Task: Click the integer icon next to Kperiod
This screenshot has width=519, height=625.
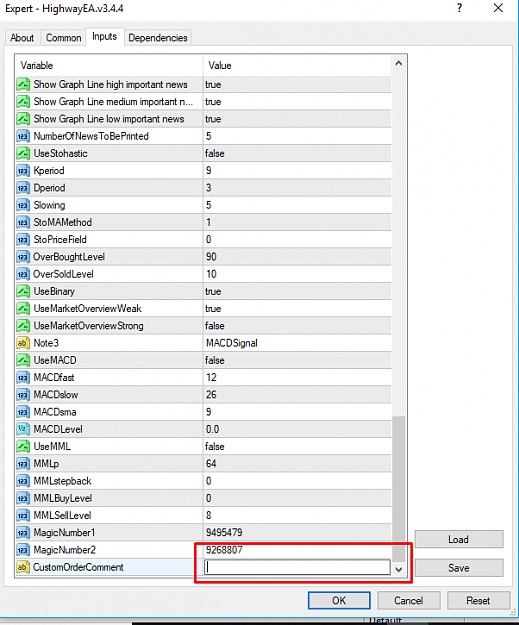Action: pyautogui.click(x=23, y=171)
